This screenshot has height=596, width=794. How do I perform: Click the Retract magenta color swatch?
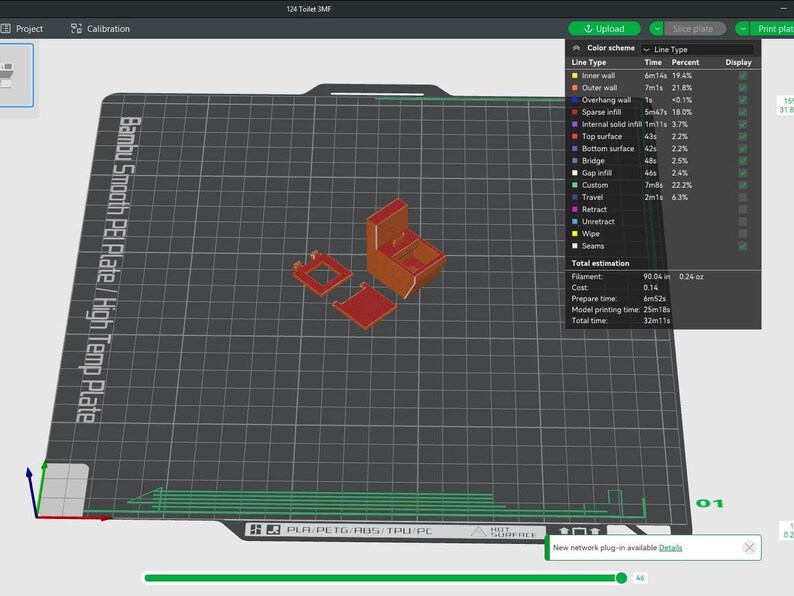point(575,209)
